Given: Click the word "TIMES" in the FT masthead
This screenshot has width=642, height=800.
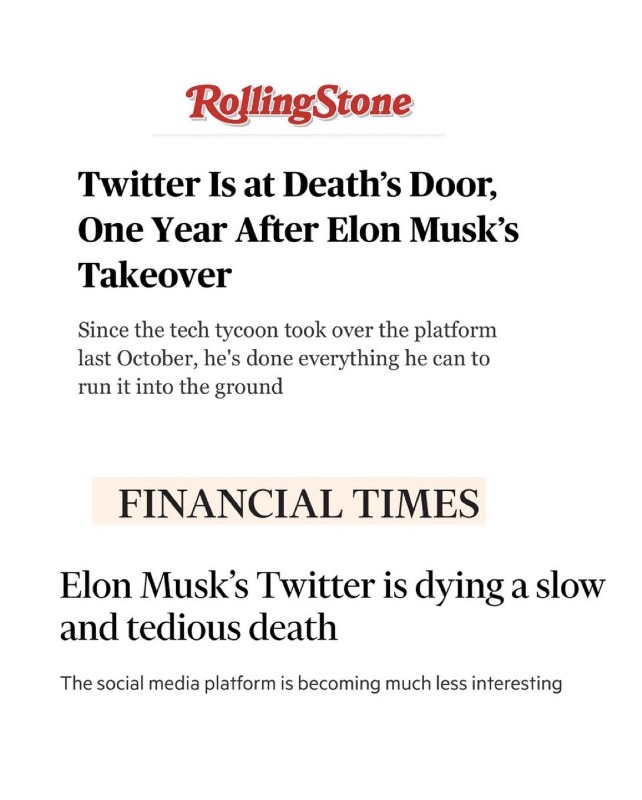Looking at the screenshot, I should click(x=418, y=503).
